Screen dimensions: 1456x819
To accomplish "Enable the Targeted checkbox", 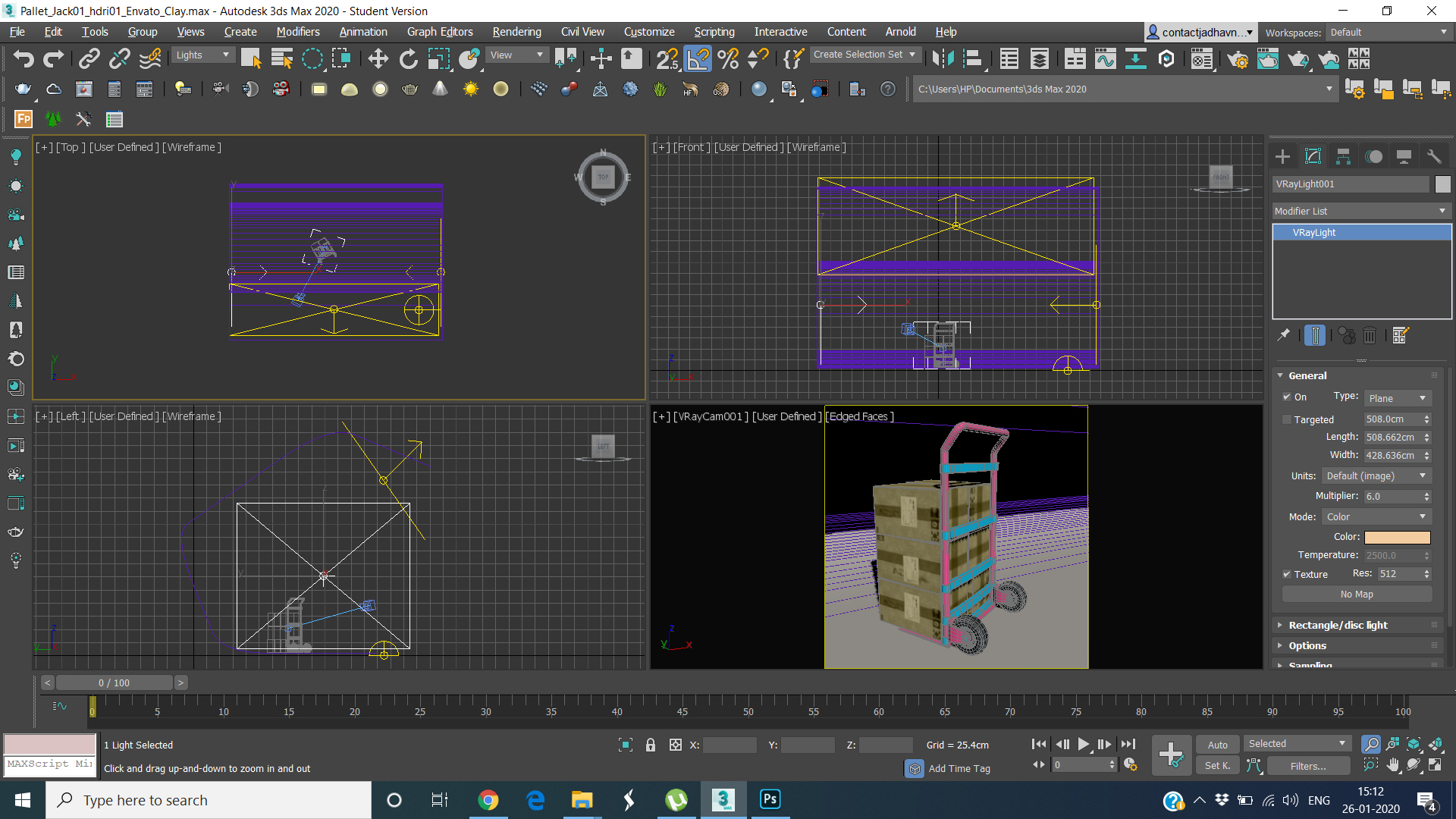I will (x=1287, y=419).
